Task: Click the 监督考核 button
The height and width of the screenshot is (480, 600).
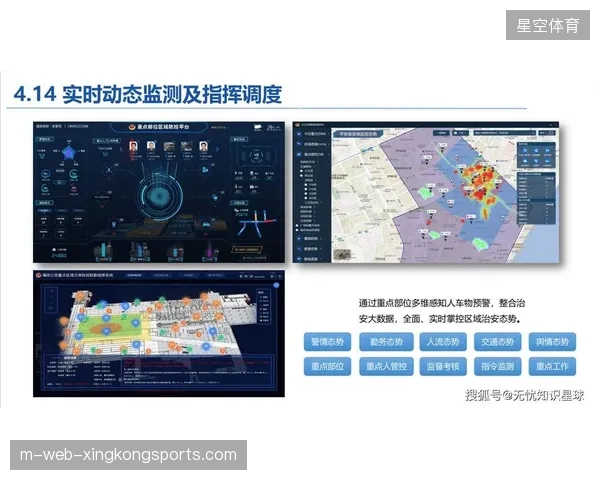Action: (x=443, y=366)
